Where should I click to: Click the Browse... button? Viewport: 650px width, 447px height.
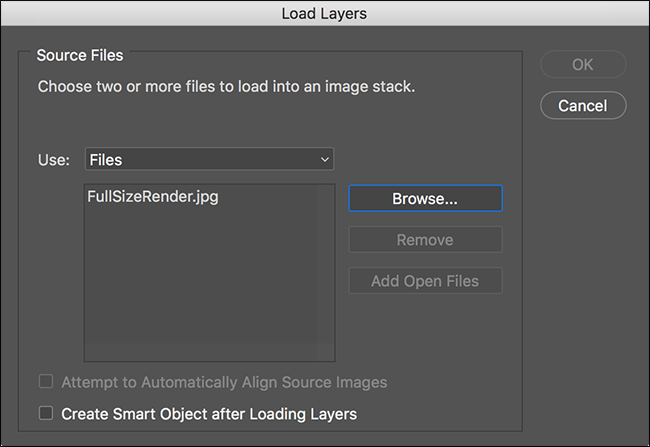pyautogui.click(x=425, y=198)
